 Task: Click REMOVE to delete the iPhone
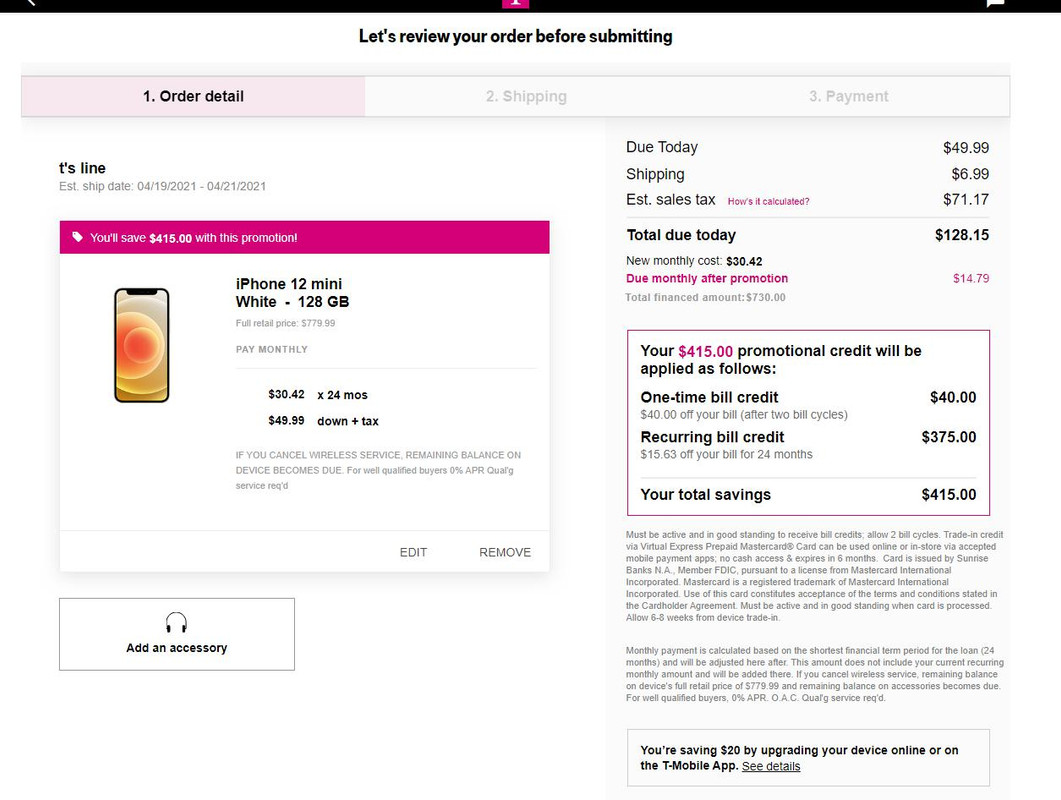505,552
